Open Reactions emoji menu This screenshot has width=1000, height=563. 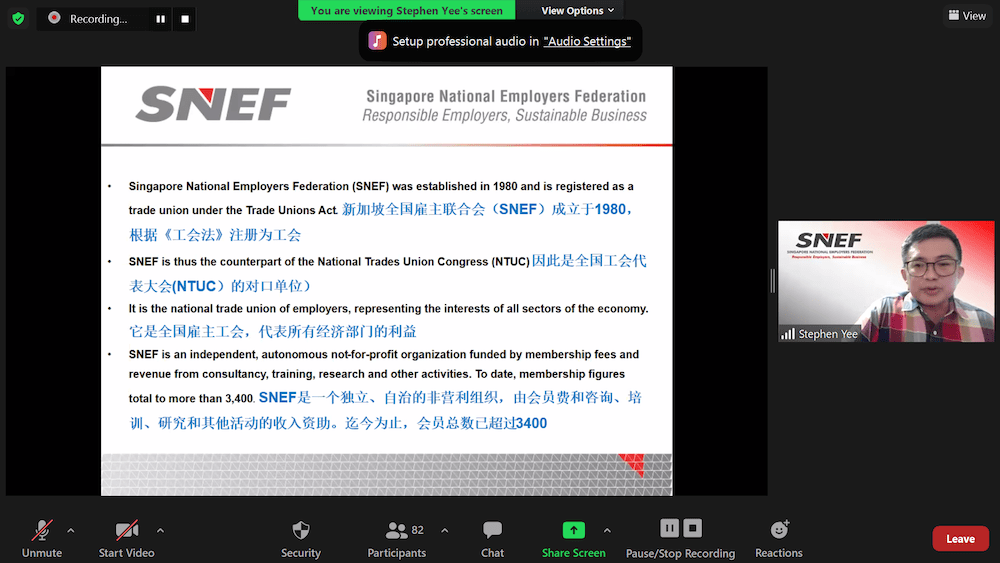pyautogui.click(x=779, y=537)
